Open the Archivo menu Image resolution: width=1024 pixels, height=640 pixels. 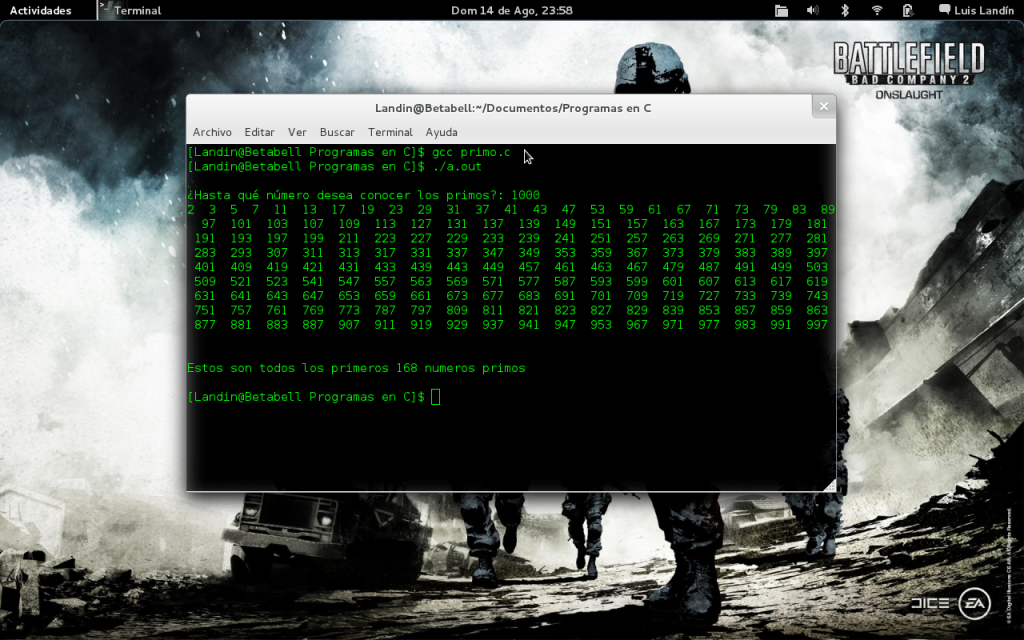pyautogui.click(x=212, y=132)
